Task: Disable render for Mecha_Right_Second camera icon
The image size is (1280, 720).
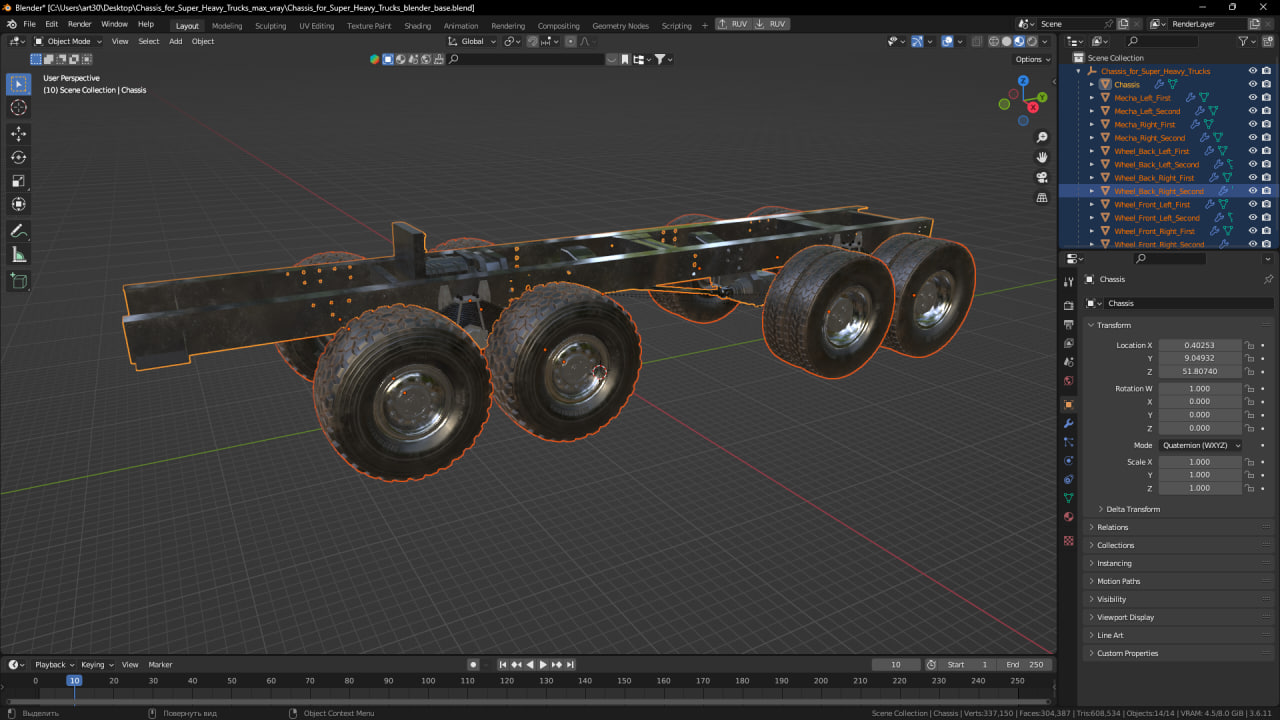Action: (1266, 138)
